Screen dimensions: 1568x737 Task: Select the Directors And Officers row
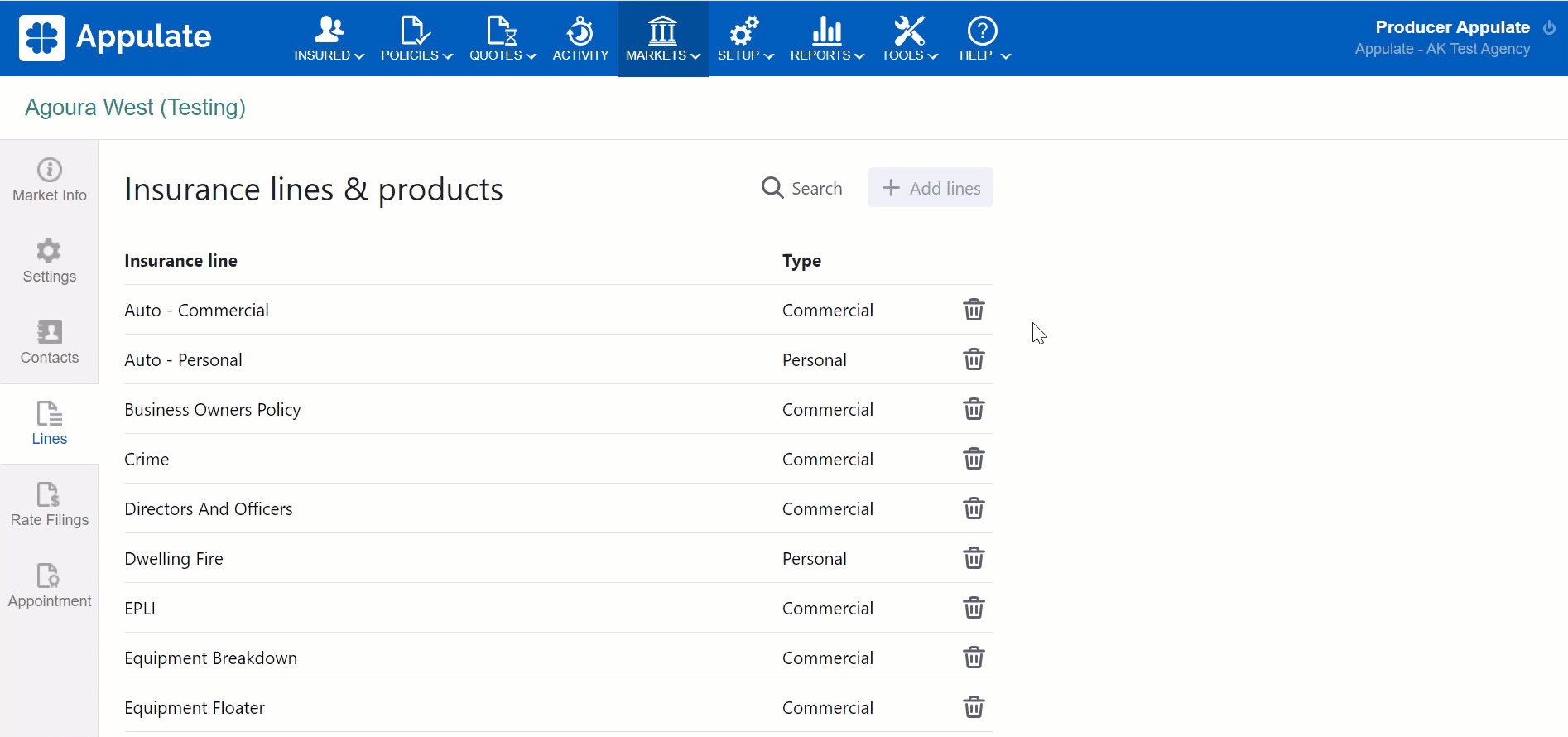209,508
